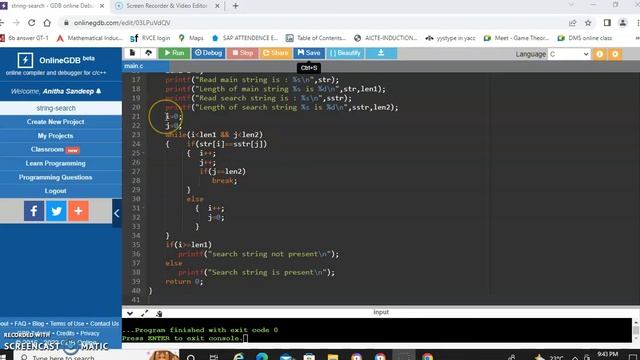640x360 pixels.
Task: Open the browser side panel
Action: [x=607, y=23]
